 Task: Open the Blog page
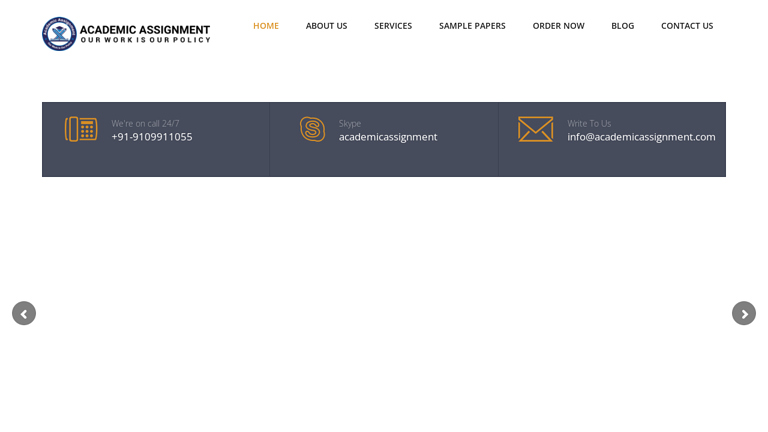[622, 26]
